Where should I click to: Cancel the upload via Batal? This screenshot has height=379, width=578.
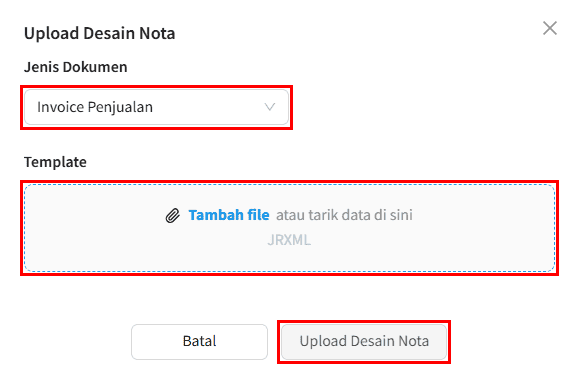[199, 341]
